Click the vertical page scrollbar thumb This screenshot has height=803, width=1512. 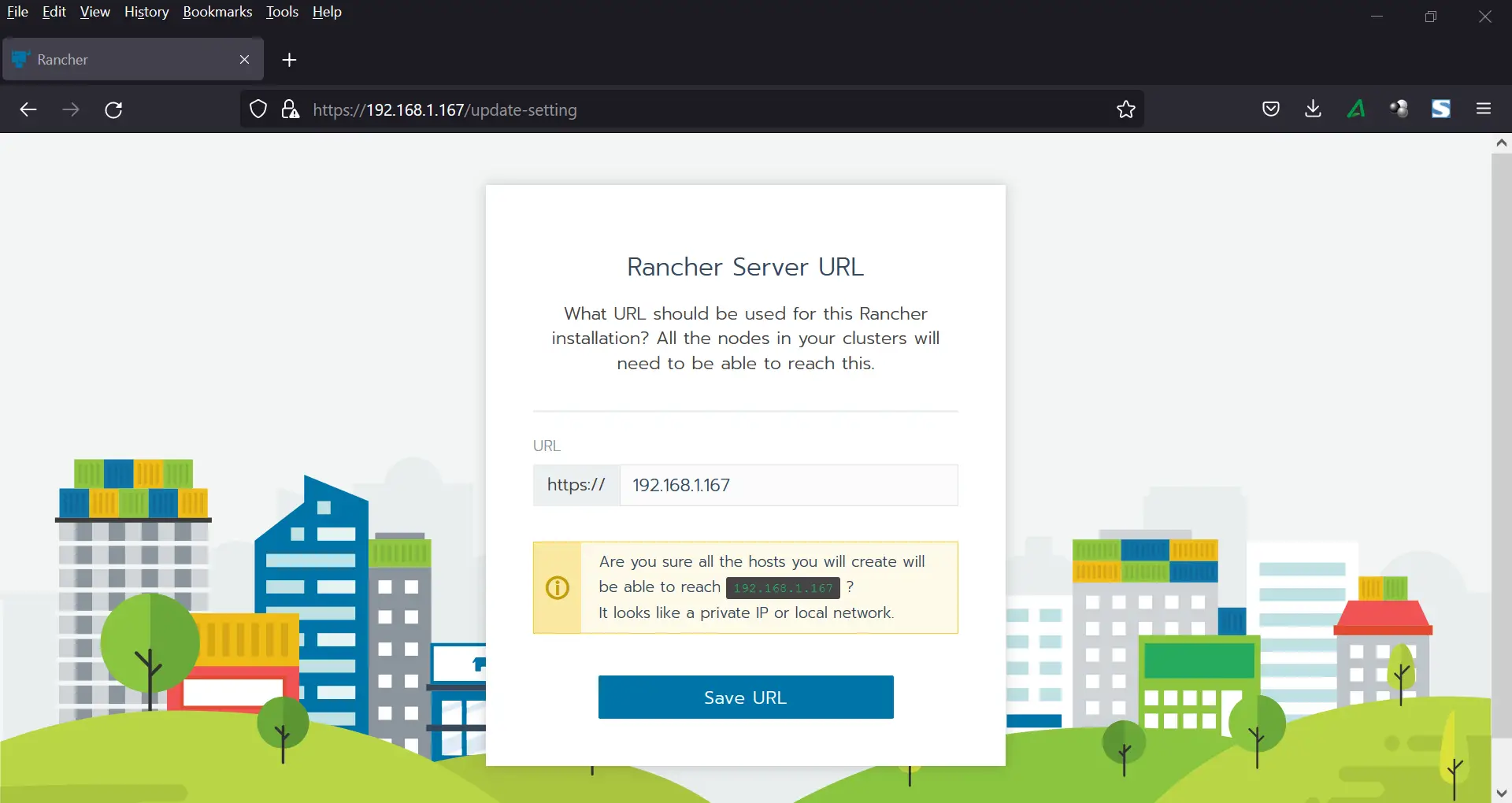1501,446
